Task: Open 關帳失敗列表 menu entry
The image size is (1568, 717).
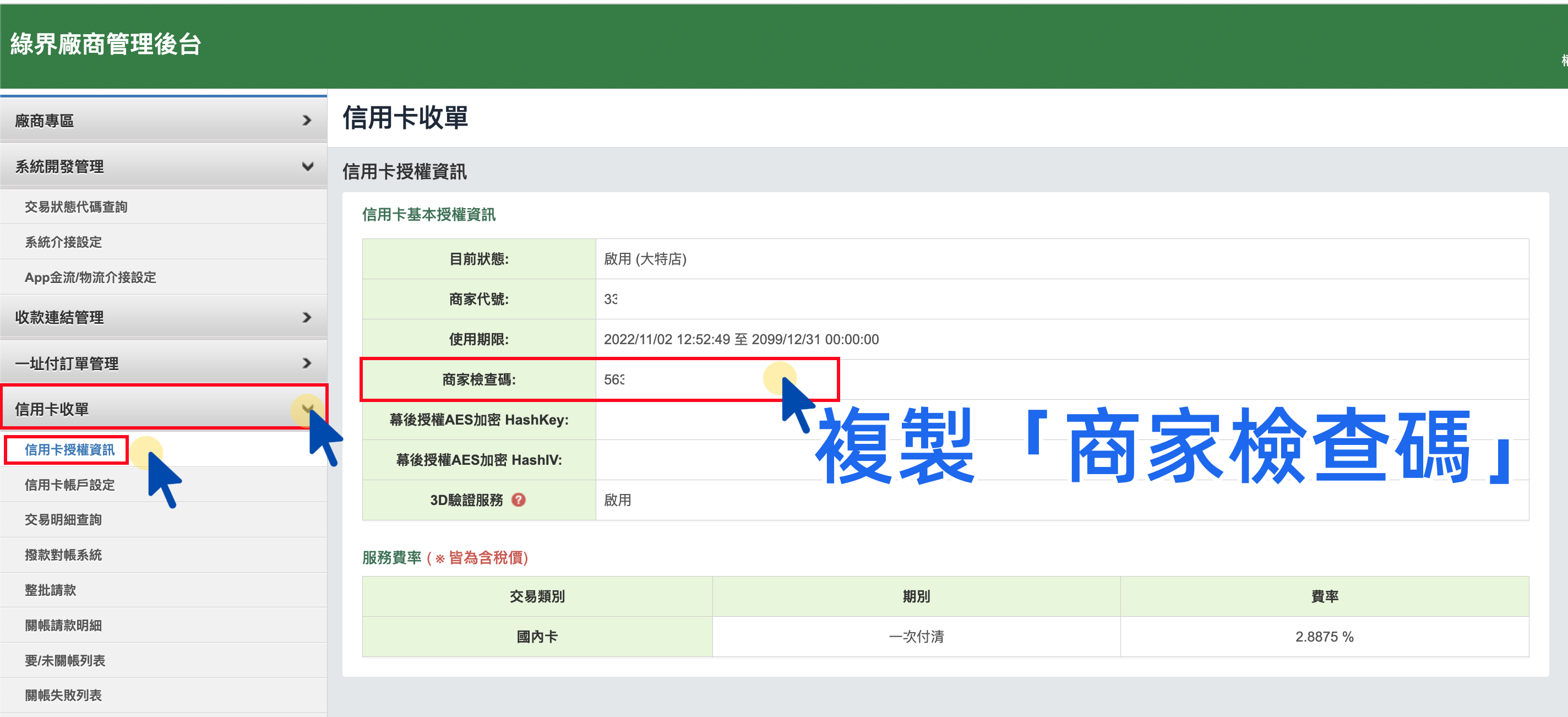Action: point(63,696)
